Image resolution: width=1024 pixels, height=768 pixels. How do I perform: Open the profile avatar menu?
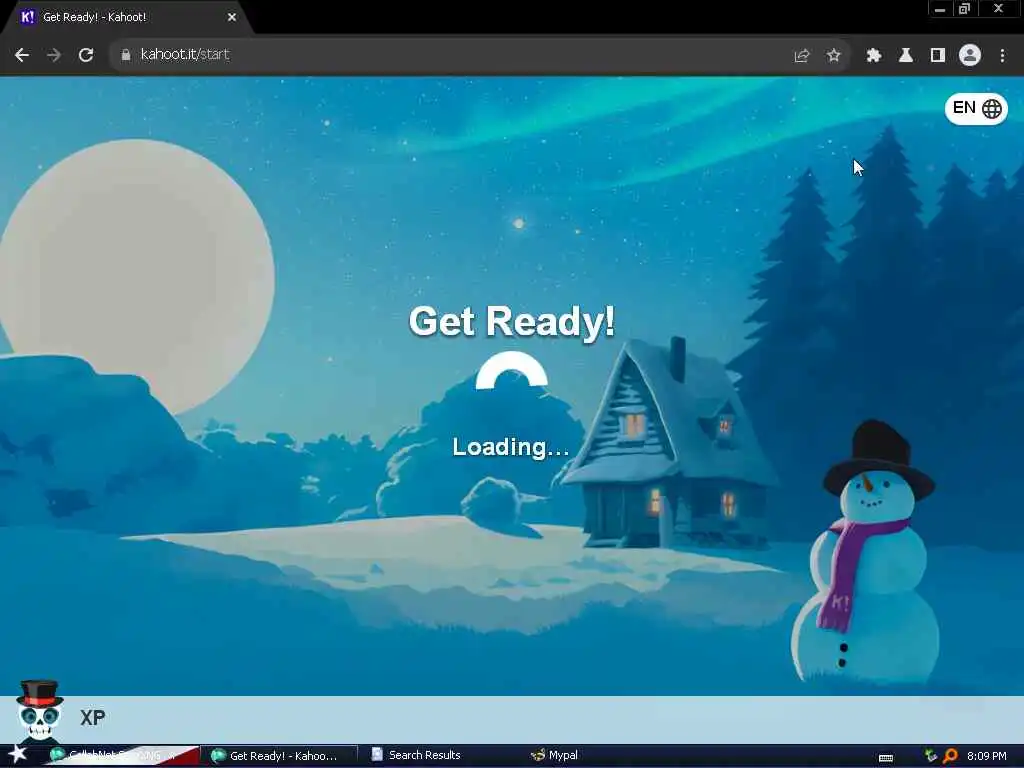(970, 56)
